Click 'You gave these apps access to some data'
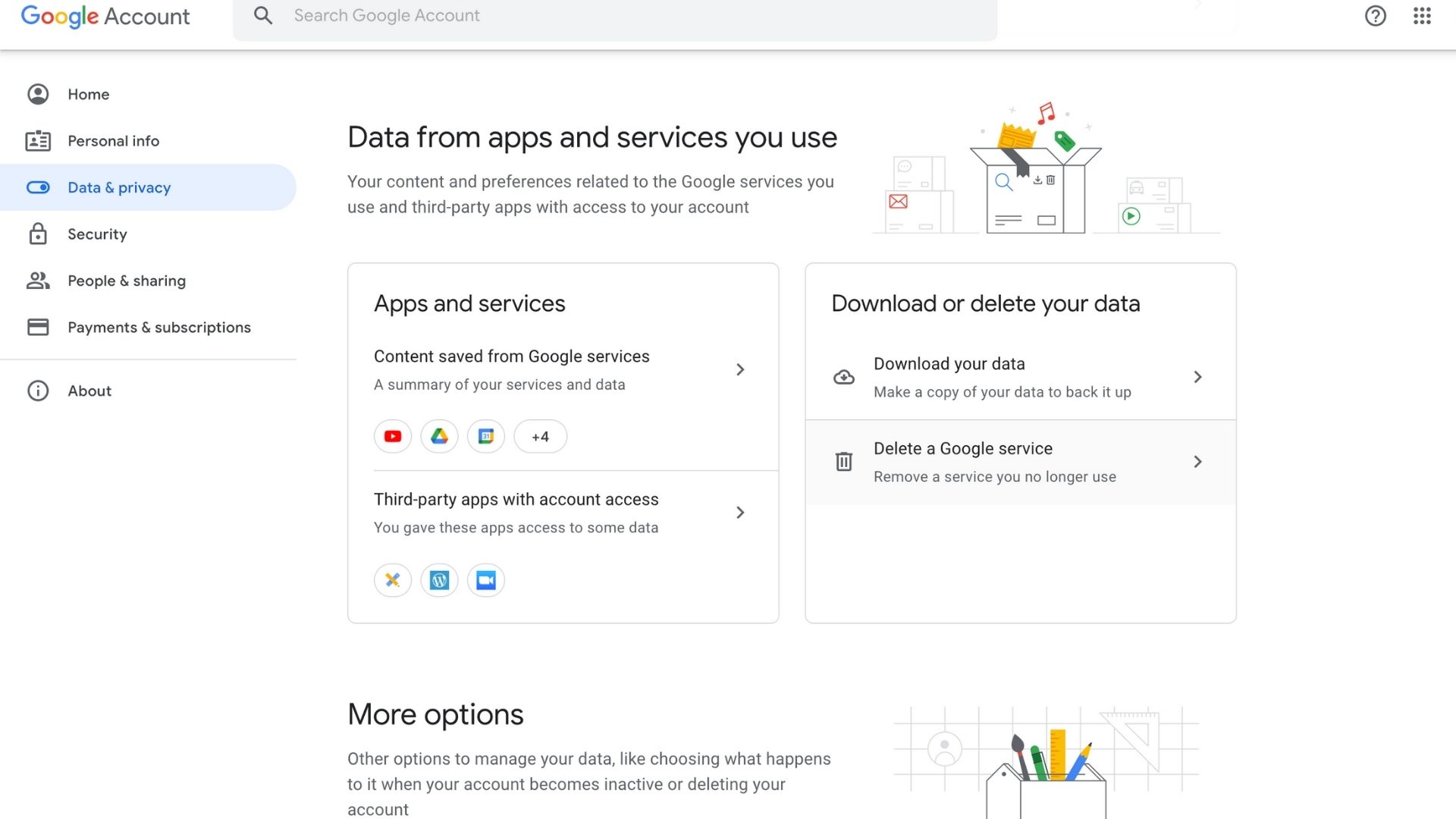Image resolution: width=1456 pixels, height=819 pixels. pyautogui.click(x=516, y=528)
